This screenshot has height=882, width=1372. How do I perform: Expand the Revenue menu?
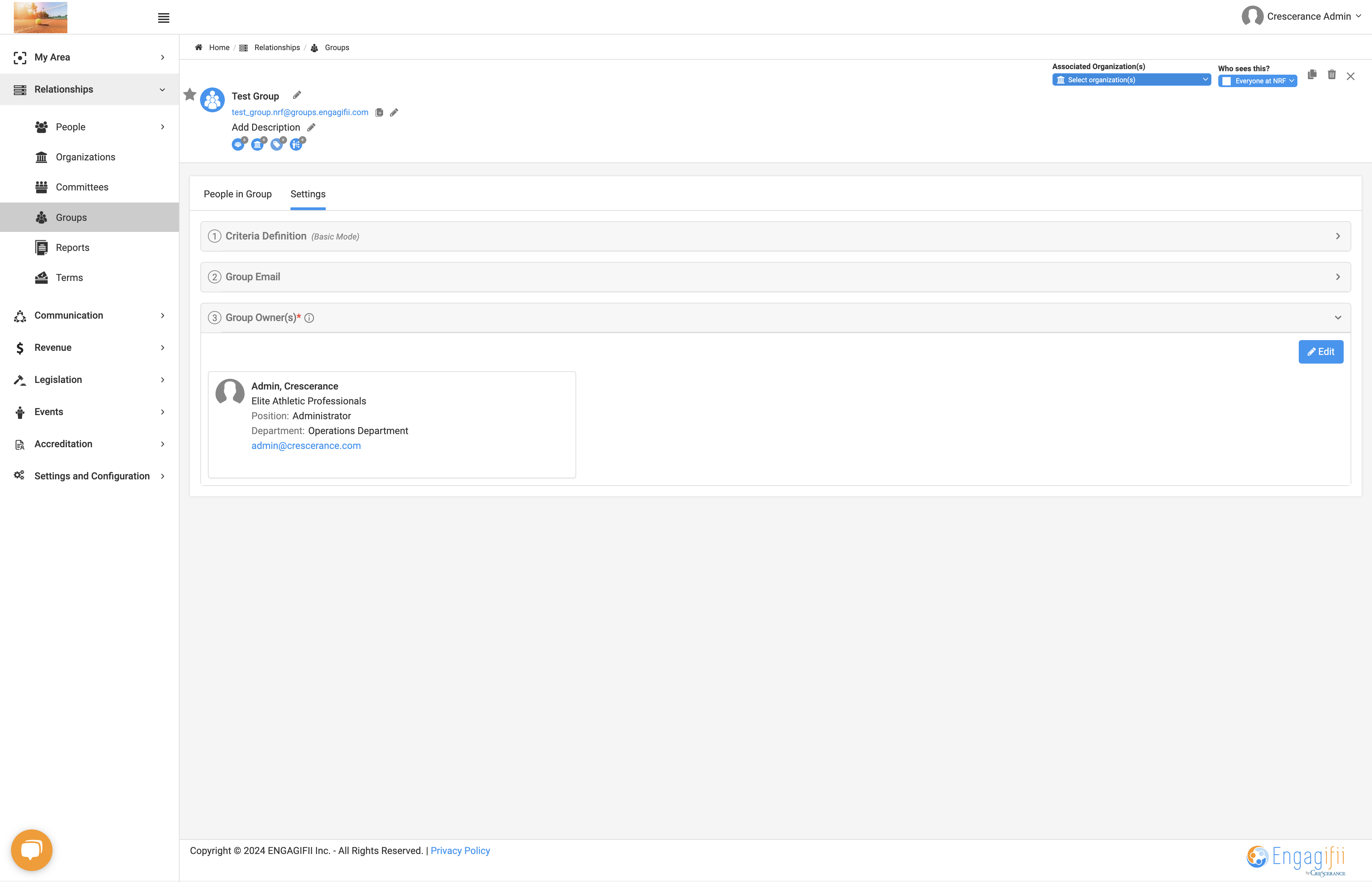tap(90, 348)
